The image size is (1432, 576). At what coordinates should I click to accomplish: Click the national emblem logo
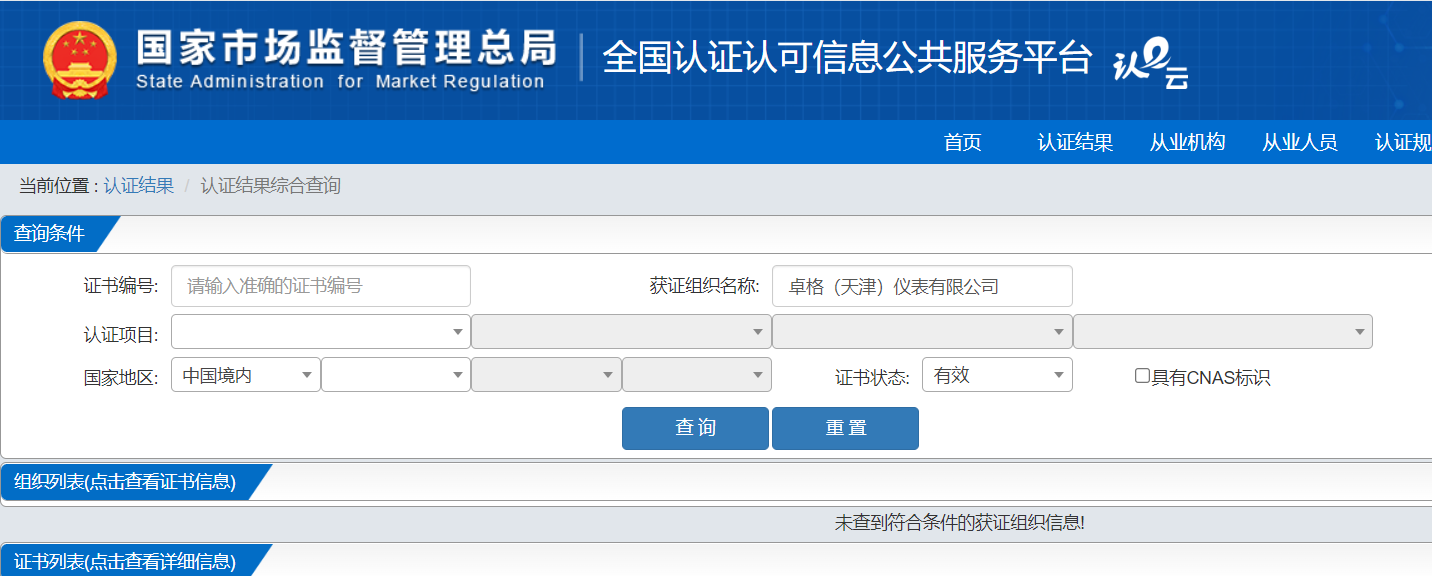(x=80, y=60)
